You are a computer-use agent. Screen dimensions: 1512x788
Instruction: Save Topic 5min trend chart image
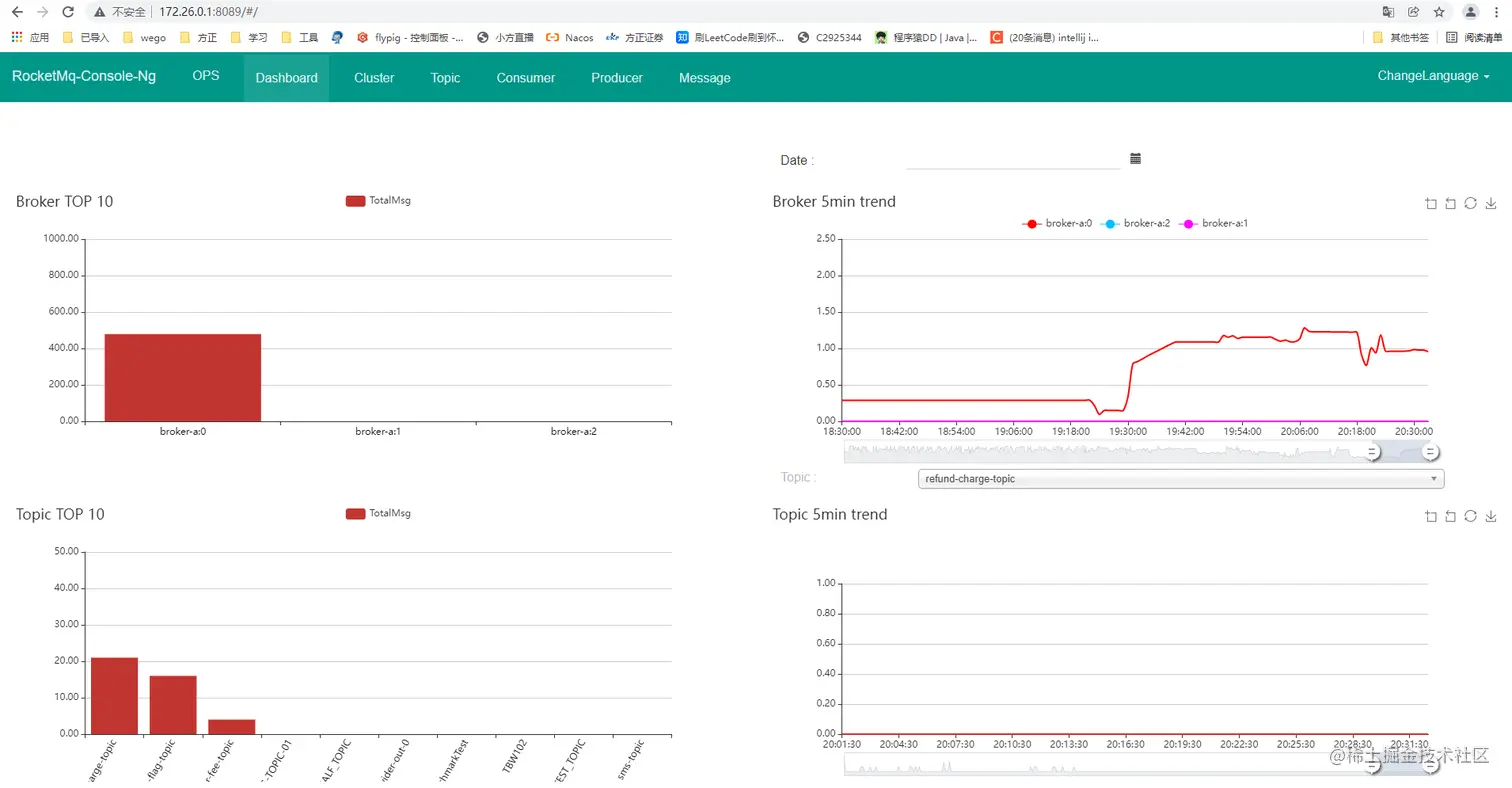click(1490, 516)
